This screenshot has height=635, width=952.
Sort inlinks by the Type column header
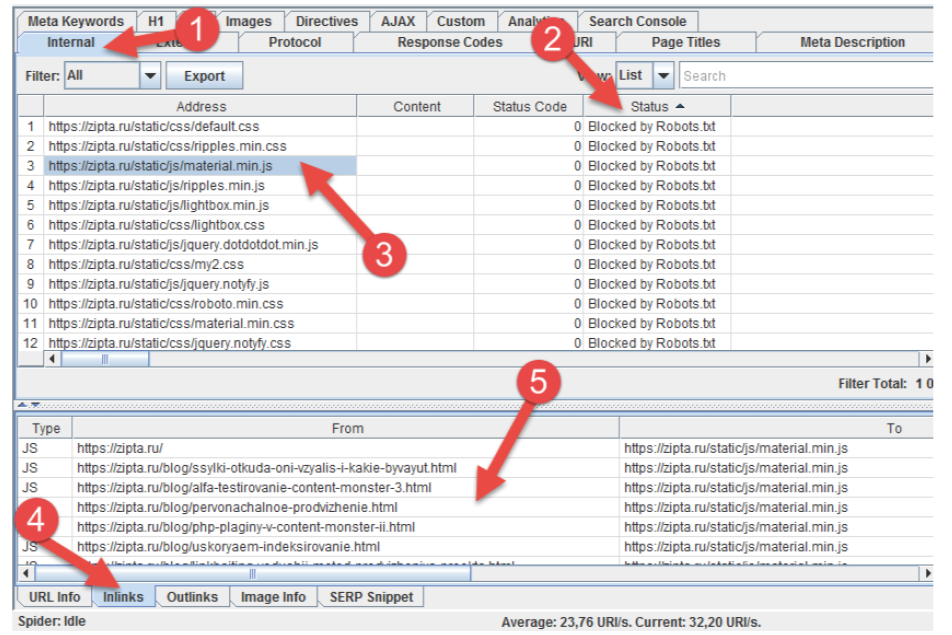46,428
